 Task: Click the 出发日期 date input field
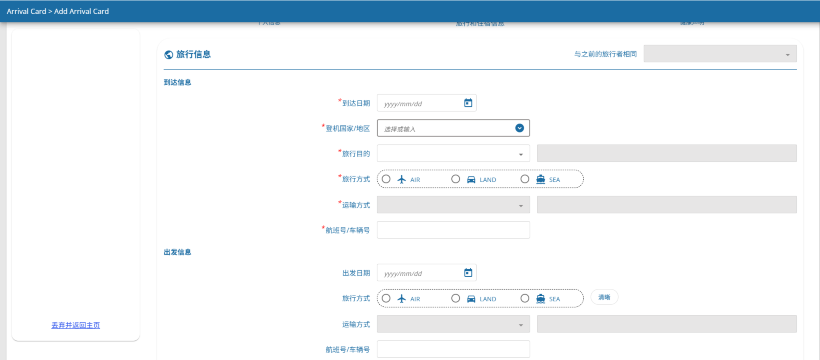(x=427, y=273)
